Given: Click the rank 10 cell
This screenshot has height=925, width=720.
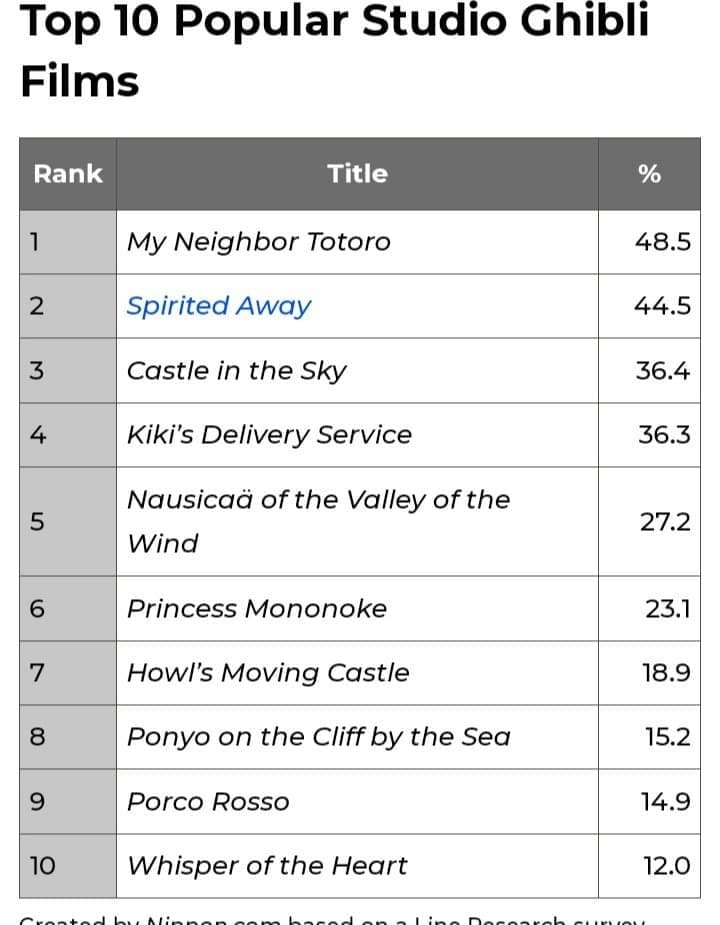Looking at the screenshot, I should (42, 866).
